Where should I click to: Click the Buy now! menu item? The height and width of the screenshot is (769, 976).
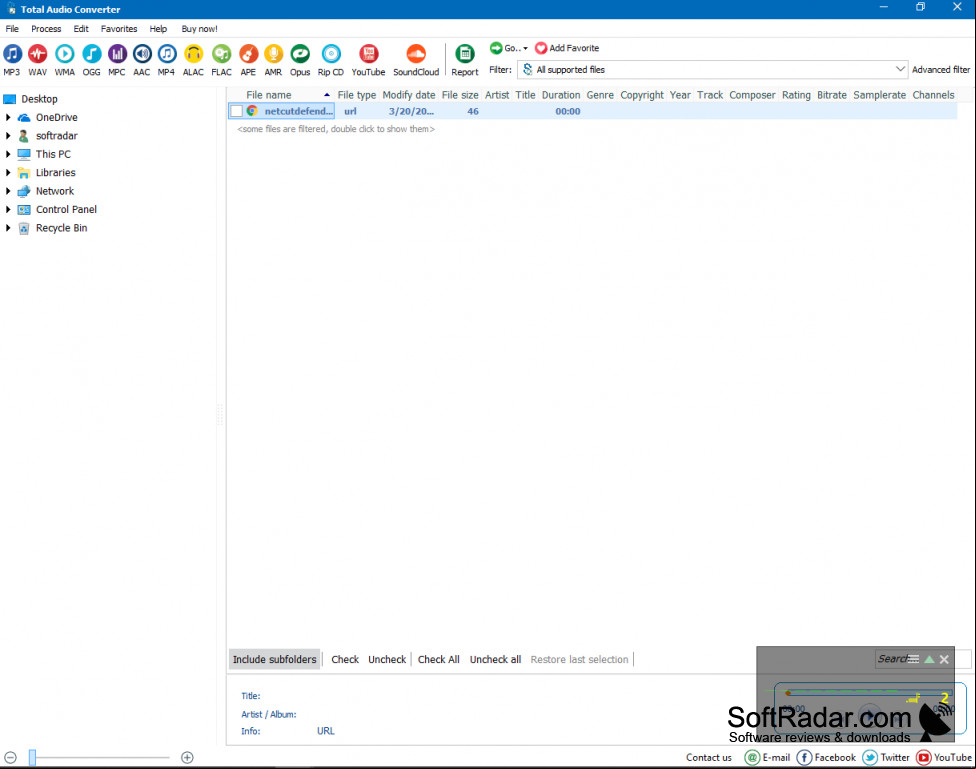[199, 29]
